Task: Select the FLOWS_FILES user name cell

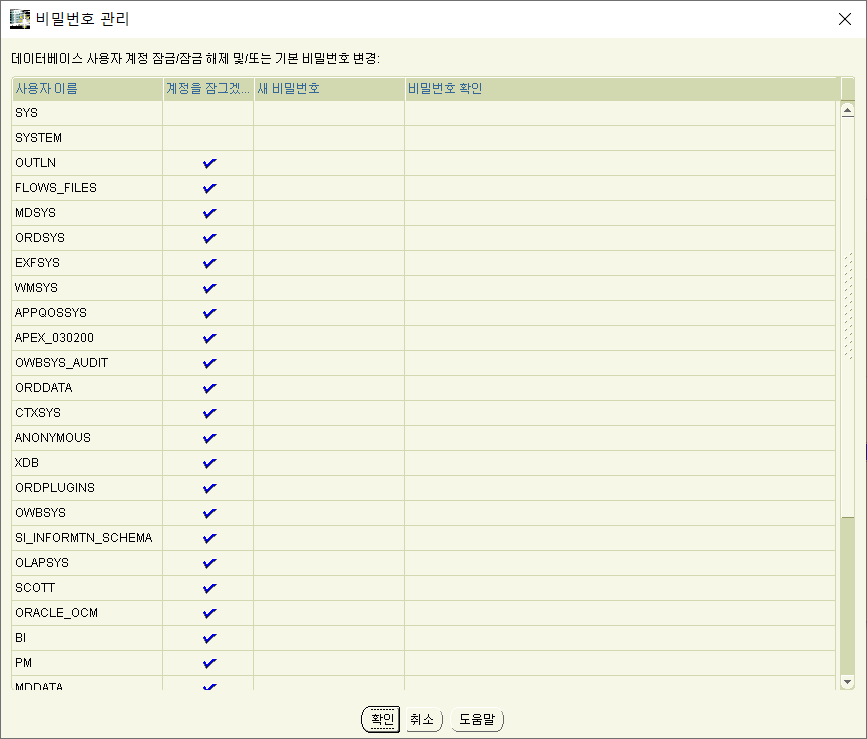Action: [87, 188]
